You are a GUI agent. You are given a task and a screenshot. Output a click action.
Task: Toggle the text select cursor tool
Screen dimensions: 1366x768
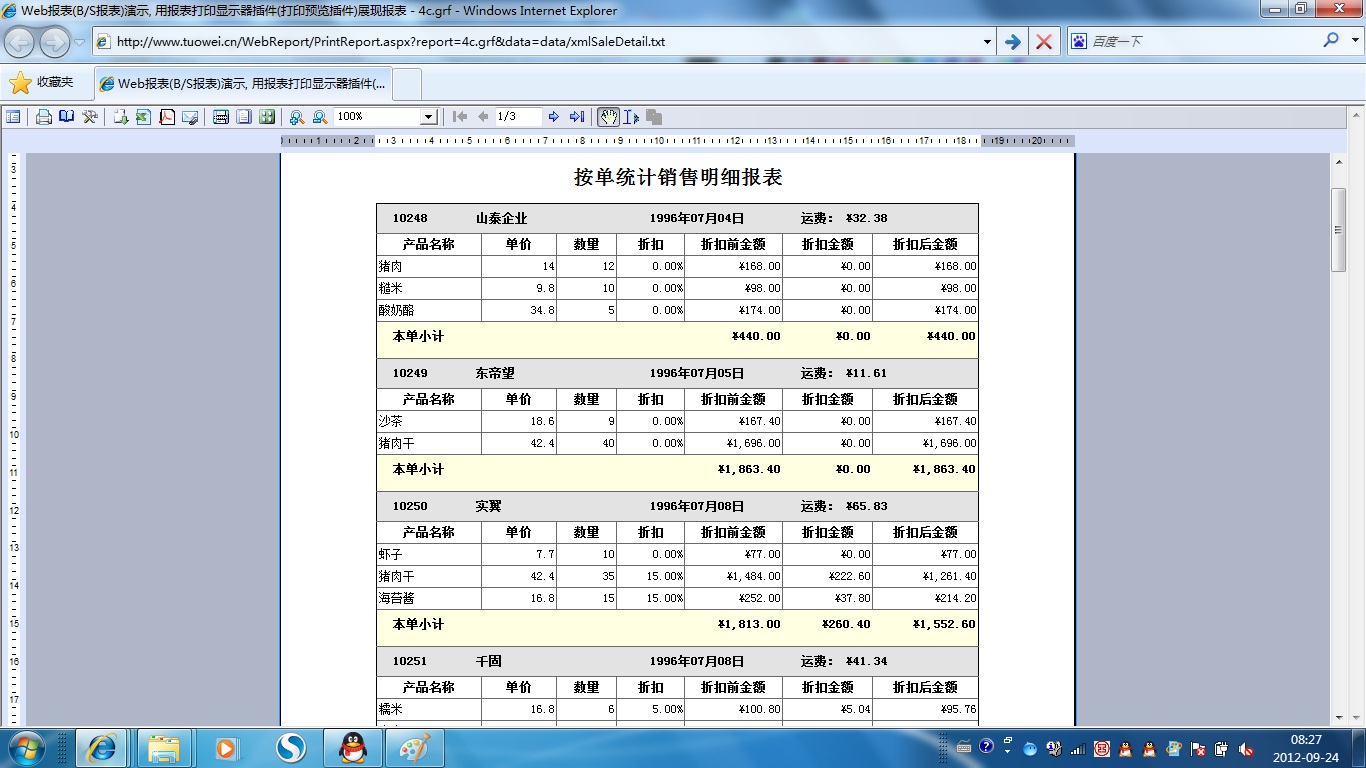coord(631,117)
